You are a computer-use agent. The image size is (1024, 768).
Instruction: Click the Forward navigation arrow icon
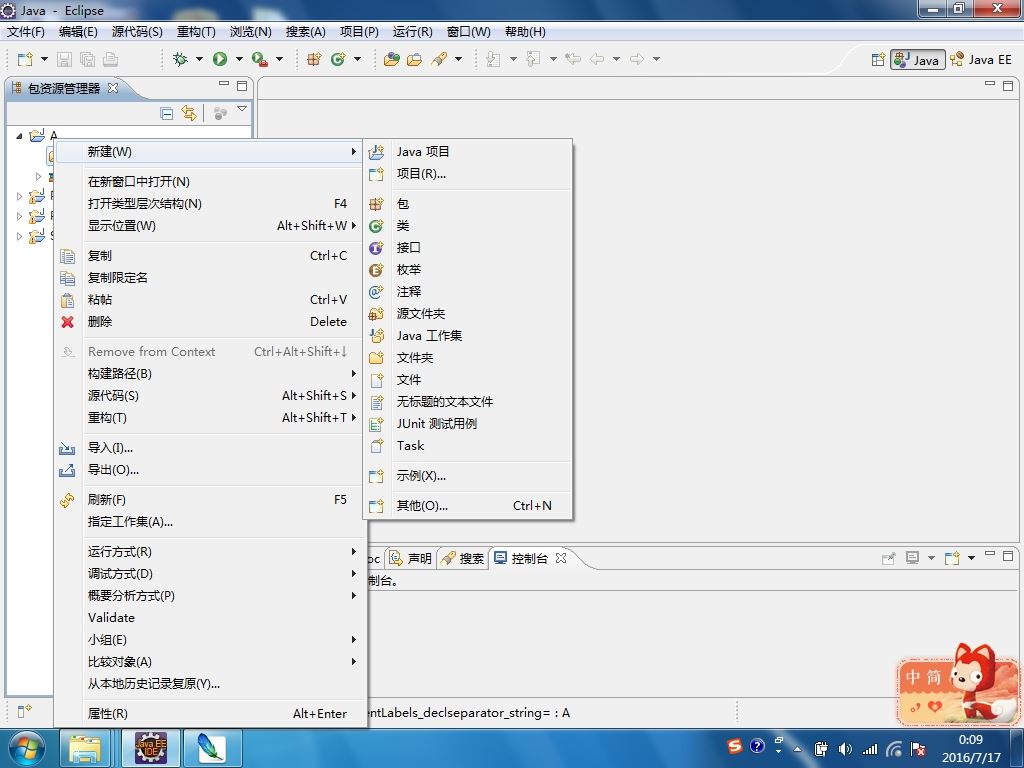pos(637,59)
